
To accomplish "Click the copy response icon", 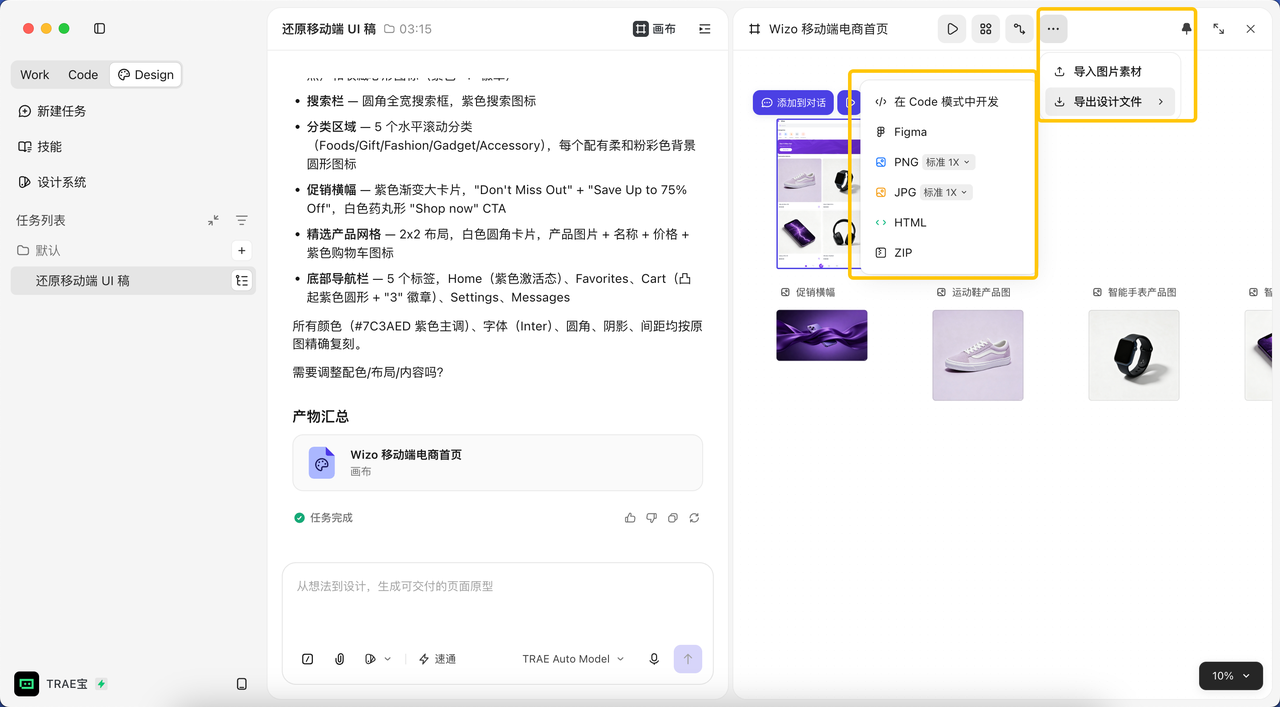I will coord(673,518).
